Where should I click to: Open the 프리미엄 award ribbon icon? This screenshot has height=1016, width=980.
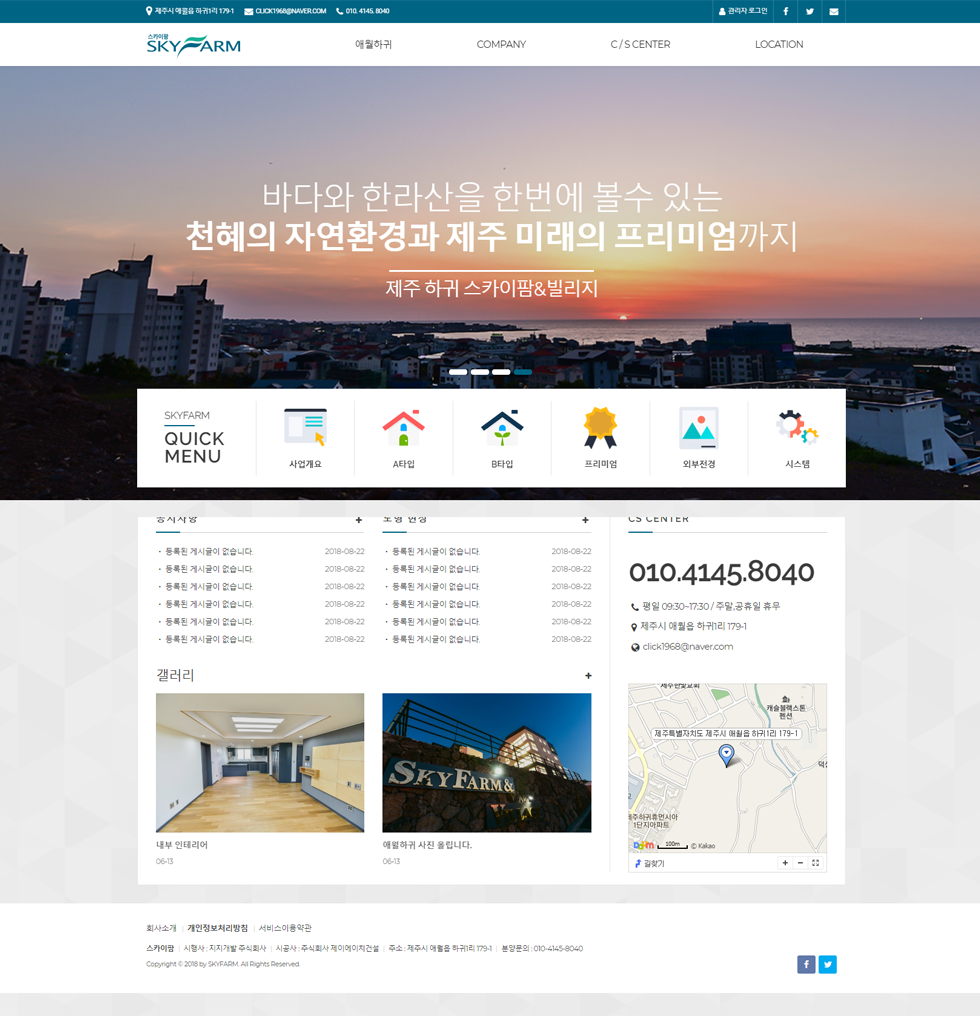(600, 428)
